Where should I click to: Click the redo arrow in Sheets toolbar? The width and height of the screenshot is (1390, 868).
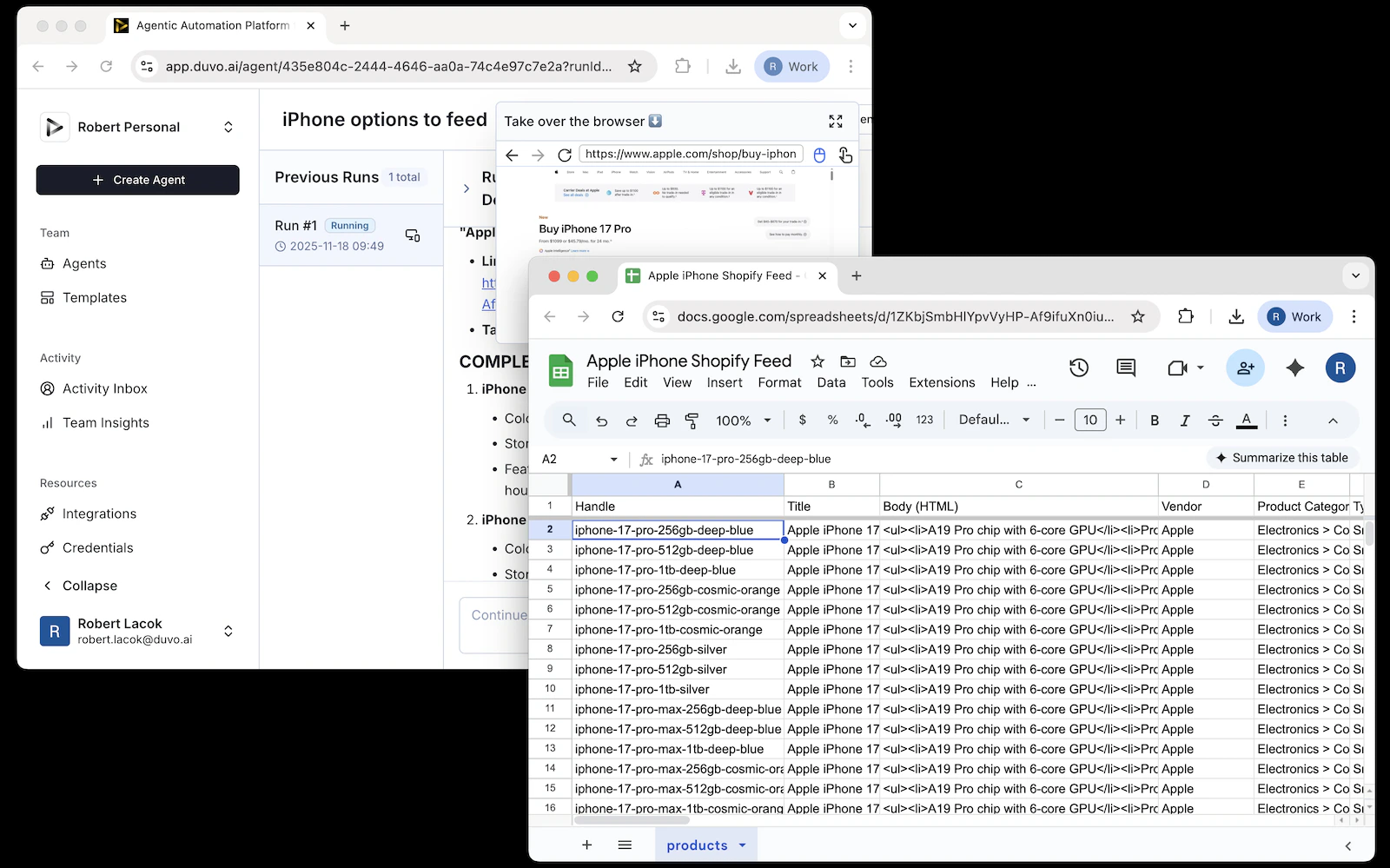pyautogui.click(x=632, y=421)
